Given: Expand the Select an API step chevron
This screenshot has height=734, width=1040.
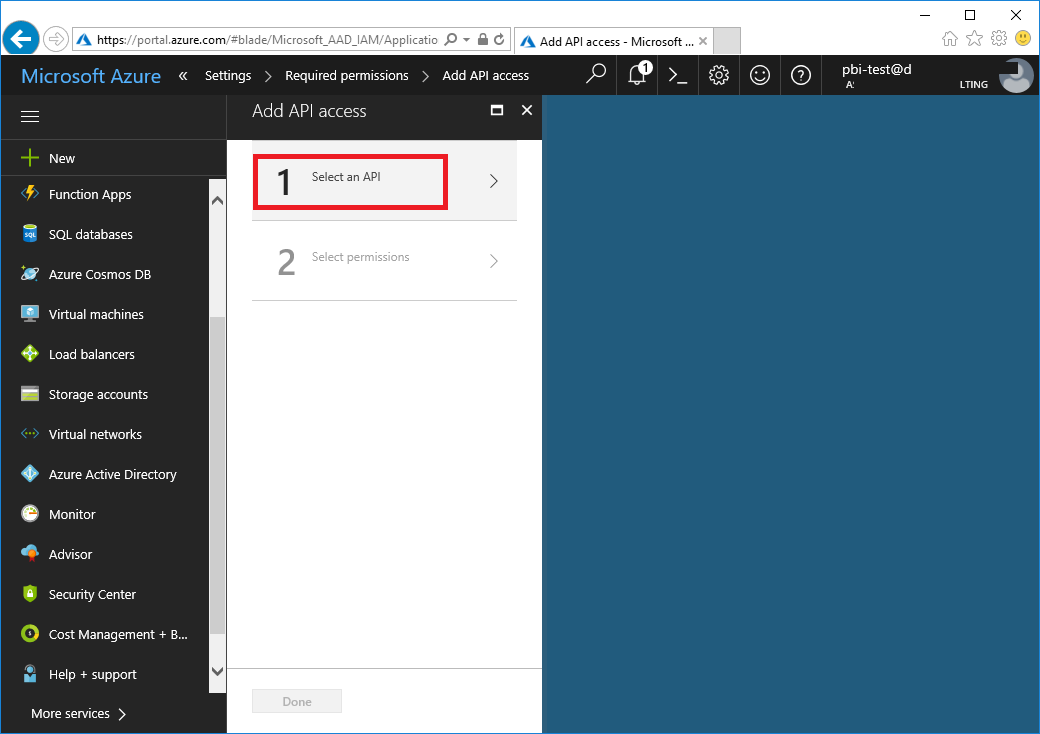Looking at the screenshot, I should tap(493, 181).
